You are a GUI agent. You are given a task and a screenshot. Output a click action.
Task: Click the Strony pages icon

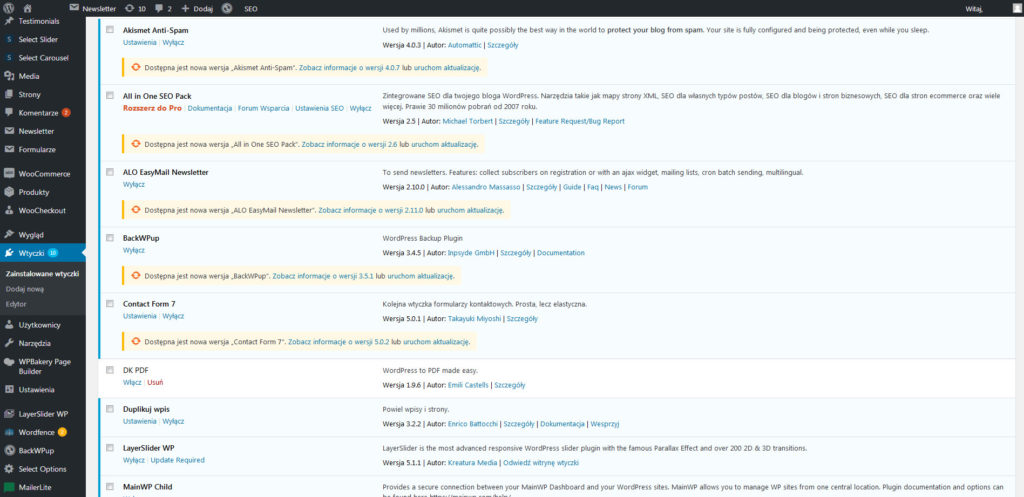[x=8, y=95]
